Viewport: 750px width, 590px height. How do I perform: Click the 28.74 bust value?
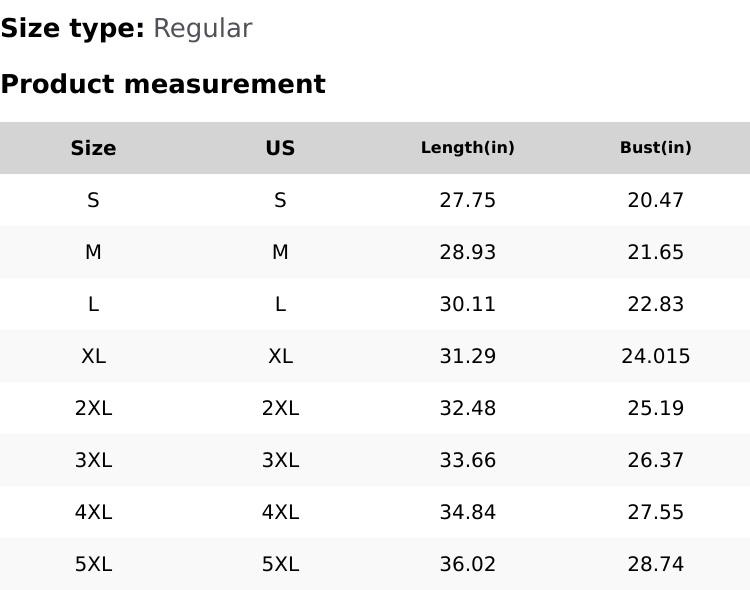tap(655, 564)
